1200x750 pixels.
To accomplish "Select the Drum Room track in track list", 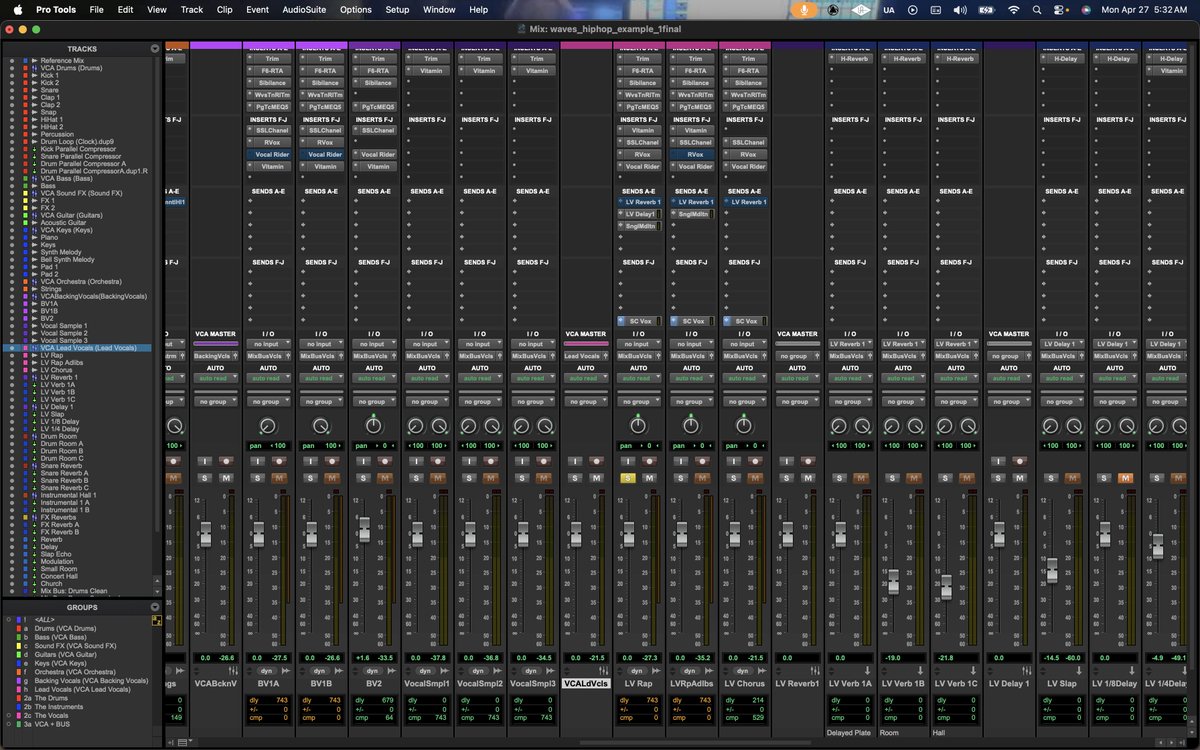I will (58, 436).
